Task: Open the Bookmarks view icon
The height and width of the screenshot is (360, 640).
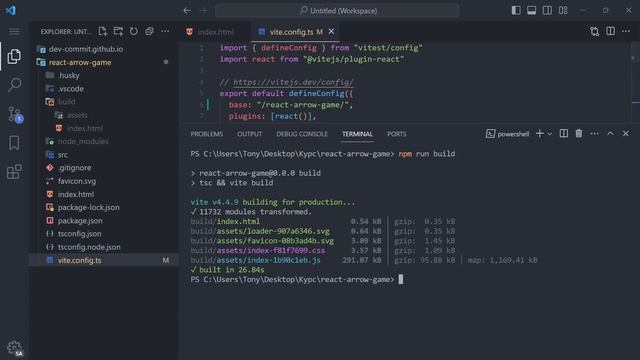Action: point(14,143)
